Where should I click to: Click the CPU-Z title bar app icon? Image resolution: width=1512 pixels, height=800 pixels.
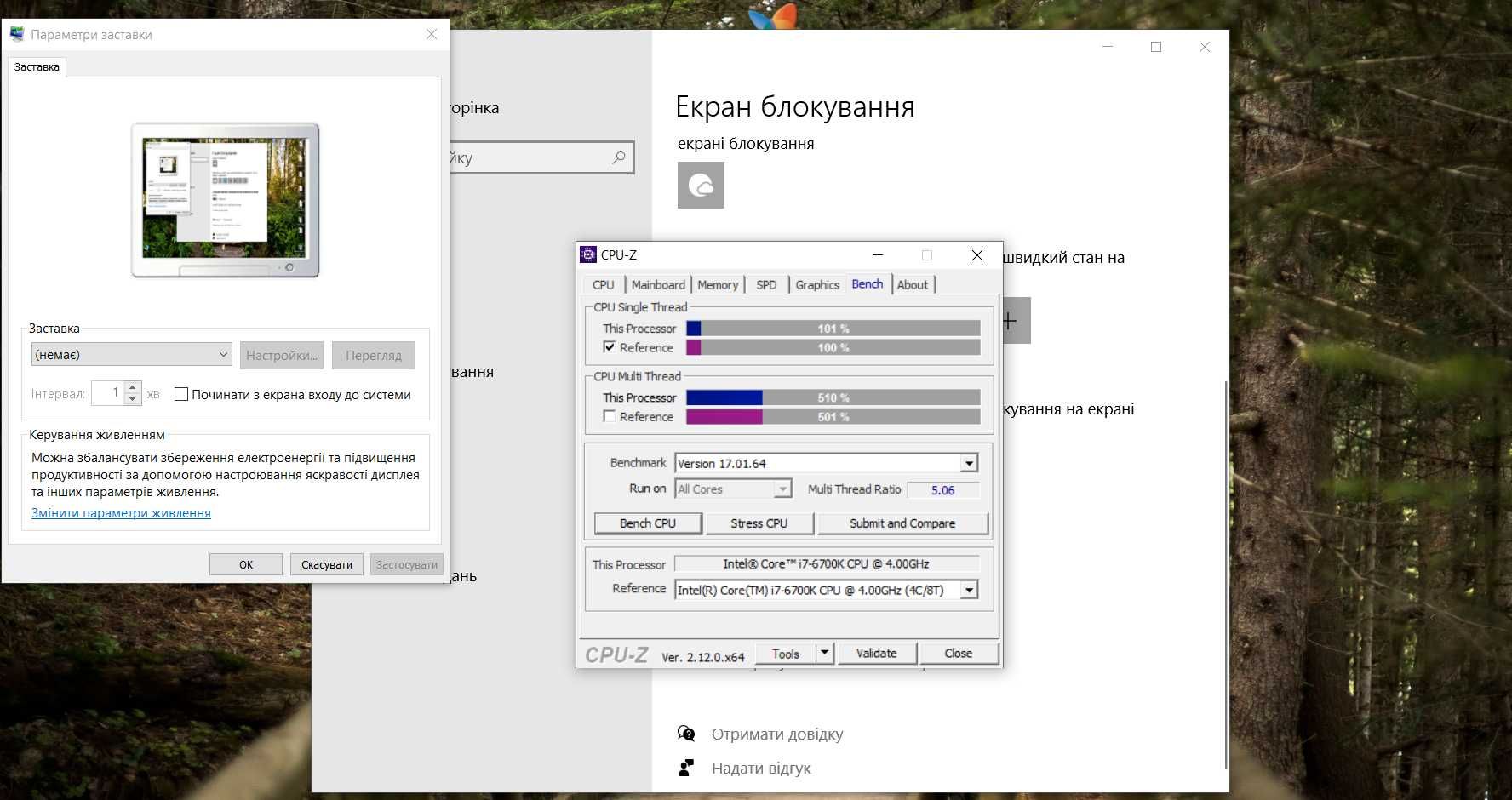coord(587,254)
